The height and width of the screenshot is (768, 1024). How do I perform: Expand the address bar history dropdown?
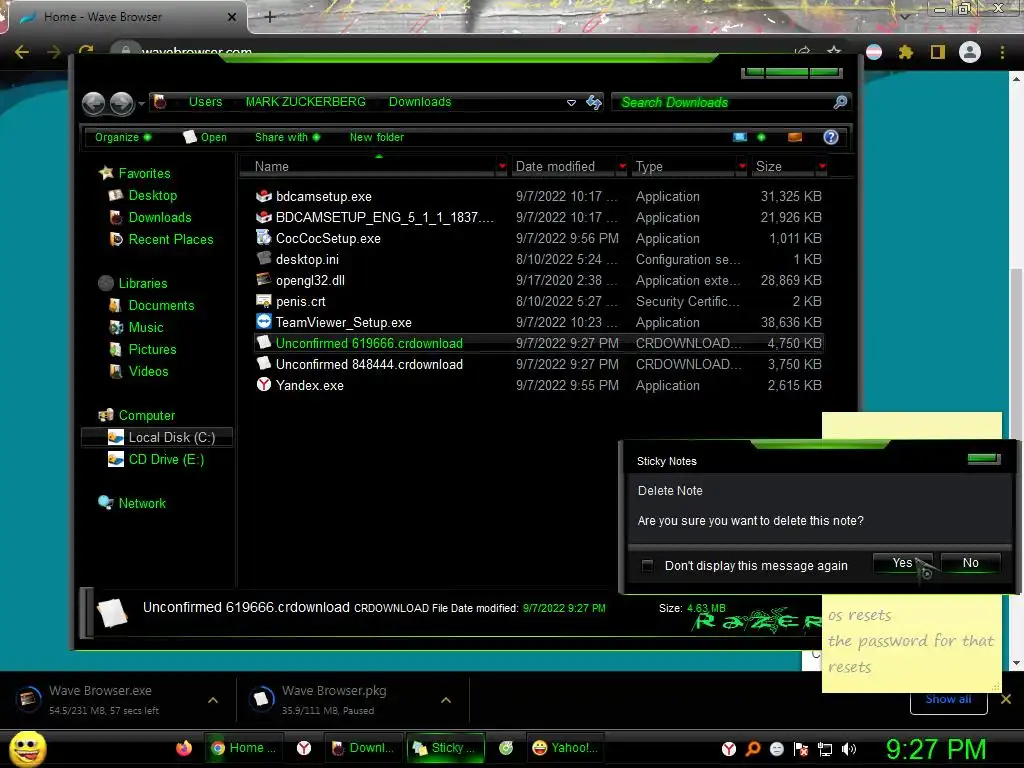pyautogui.click(x=571, y=103)
